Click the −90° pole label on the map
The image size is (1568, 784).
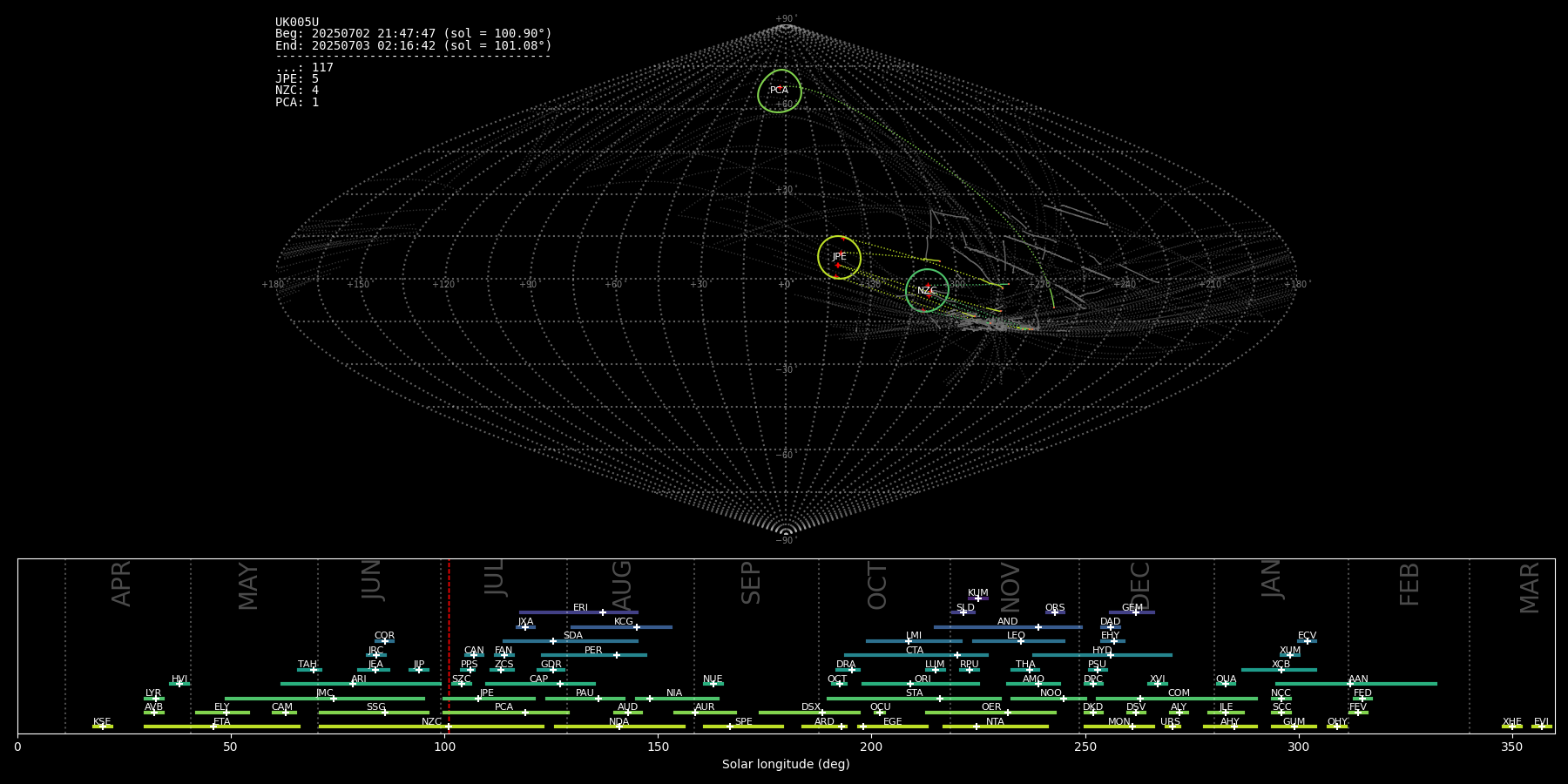tap(785, 540)
